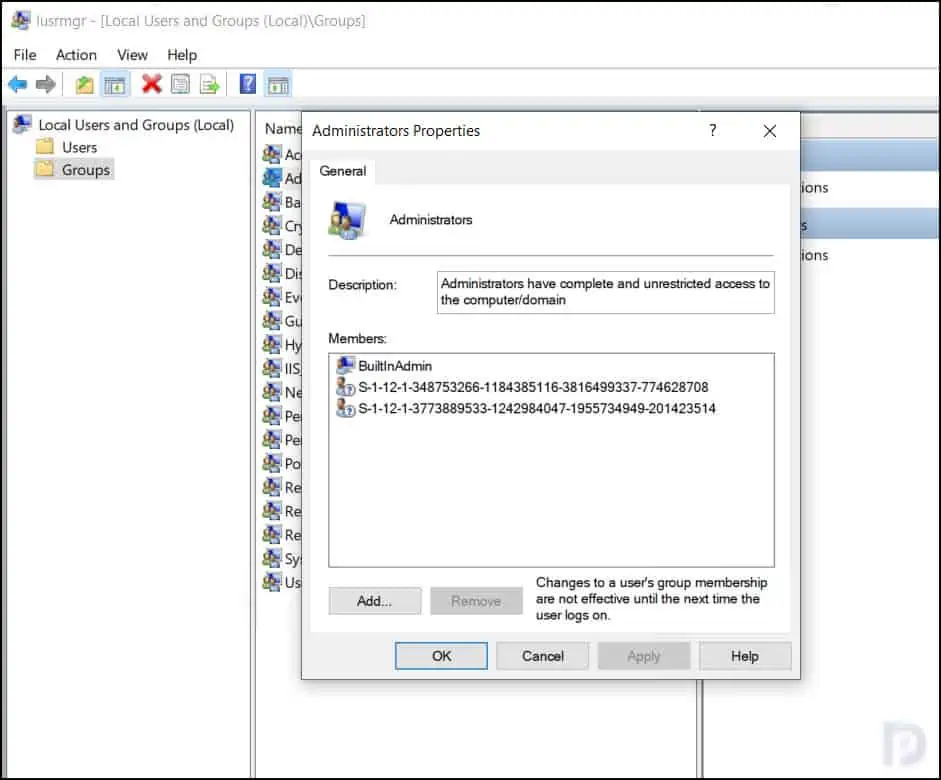Screen dimensions: 941x780
Task: Click the Export List toolbar icon
Action: pos(209,85)
